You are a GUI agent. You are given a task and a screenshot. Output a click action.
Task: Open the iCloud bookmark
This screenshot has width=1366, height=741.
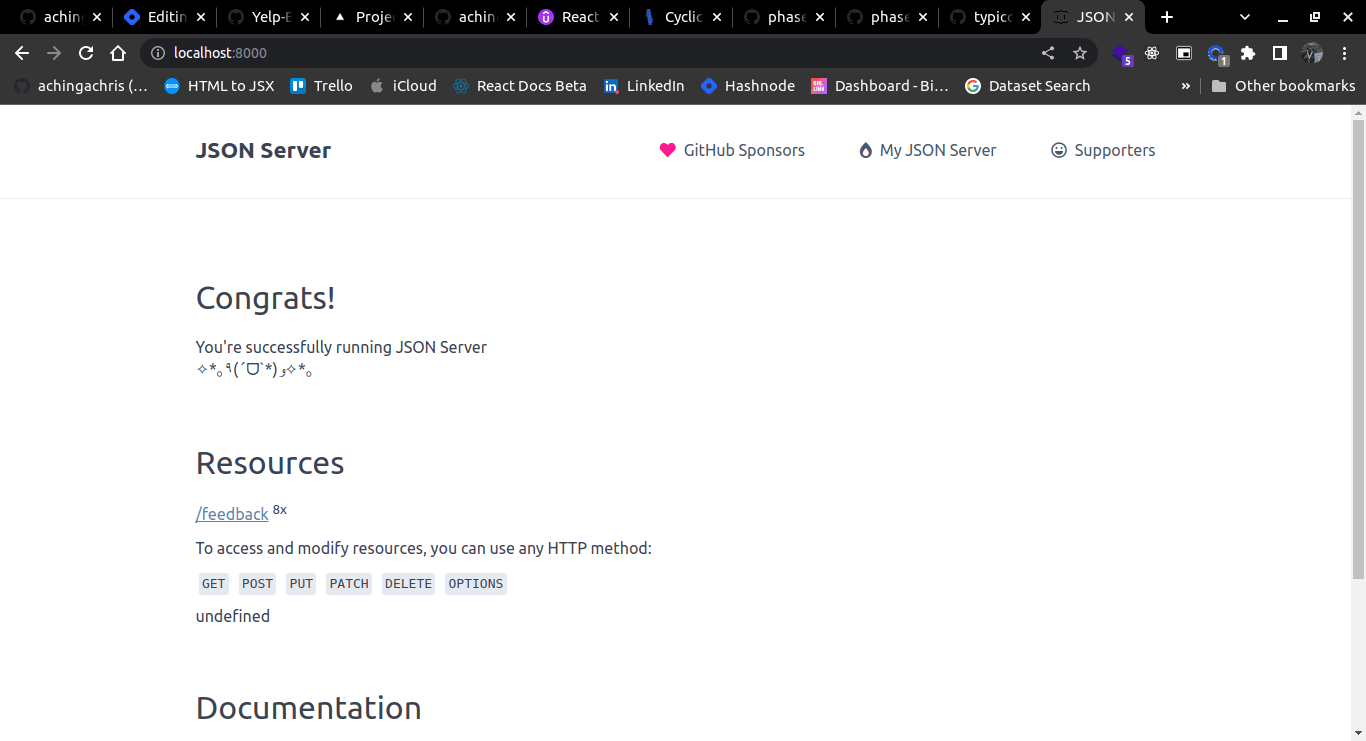tap(403, 86)
